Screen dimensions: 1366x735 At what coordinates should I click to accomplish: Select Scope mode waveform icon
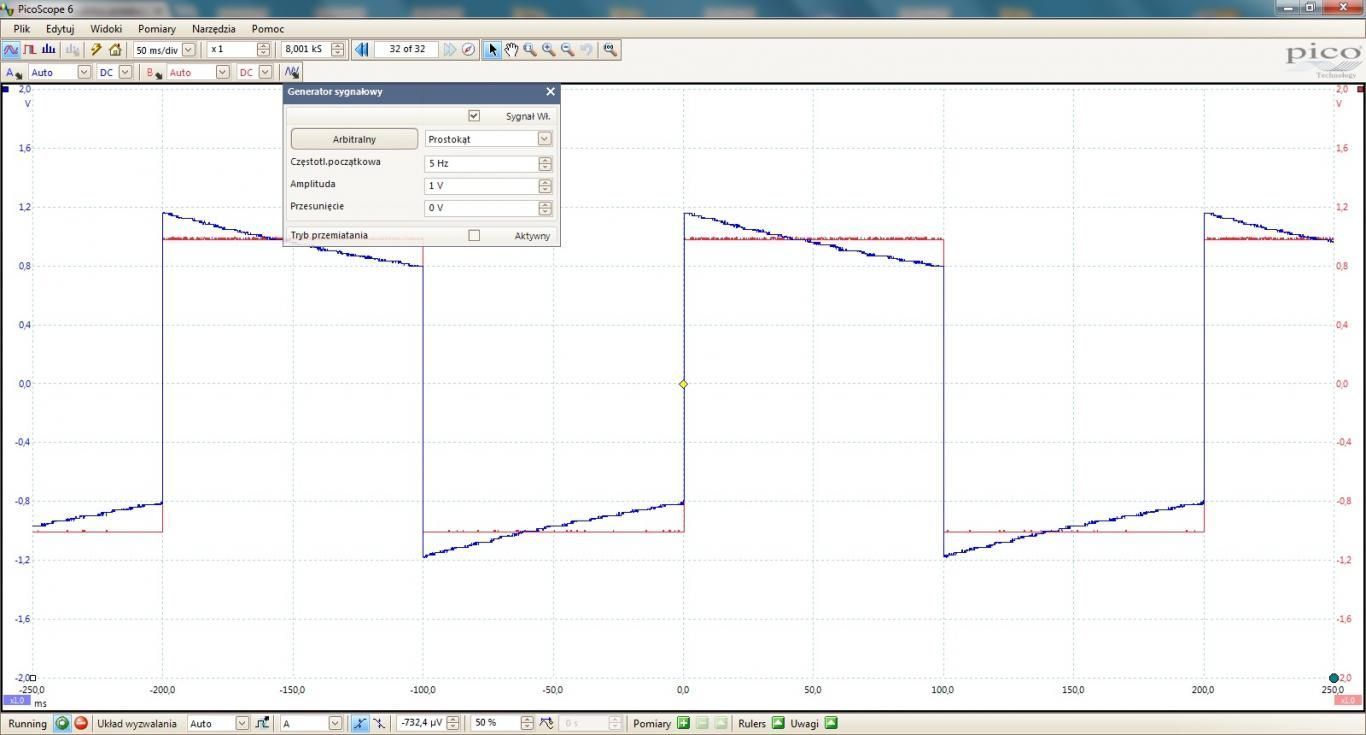pos(11,49)
